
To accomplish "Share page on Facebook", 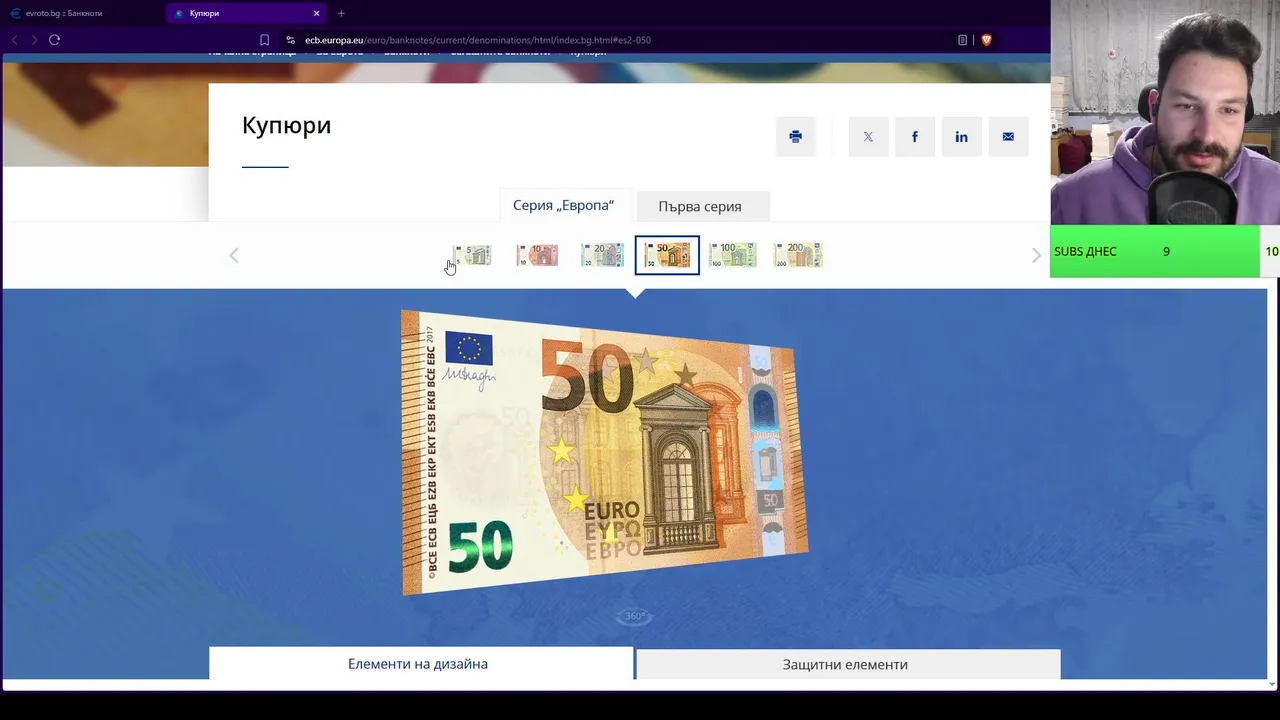I will (x=915, y=137).
